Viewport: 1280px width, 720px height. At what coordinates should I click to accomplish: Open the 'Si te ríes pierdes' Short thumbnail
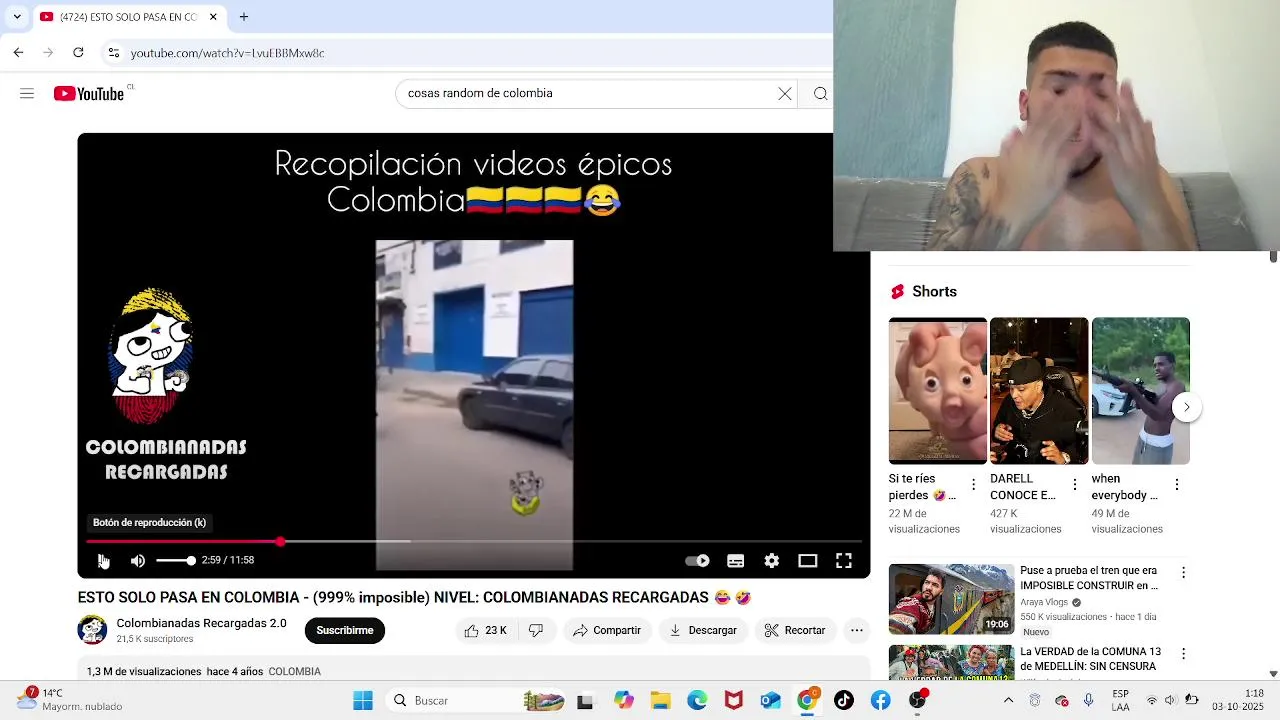click(937, 391)
